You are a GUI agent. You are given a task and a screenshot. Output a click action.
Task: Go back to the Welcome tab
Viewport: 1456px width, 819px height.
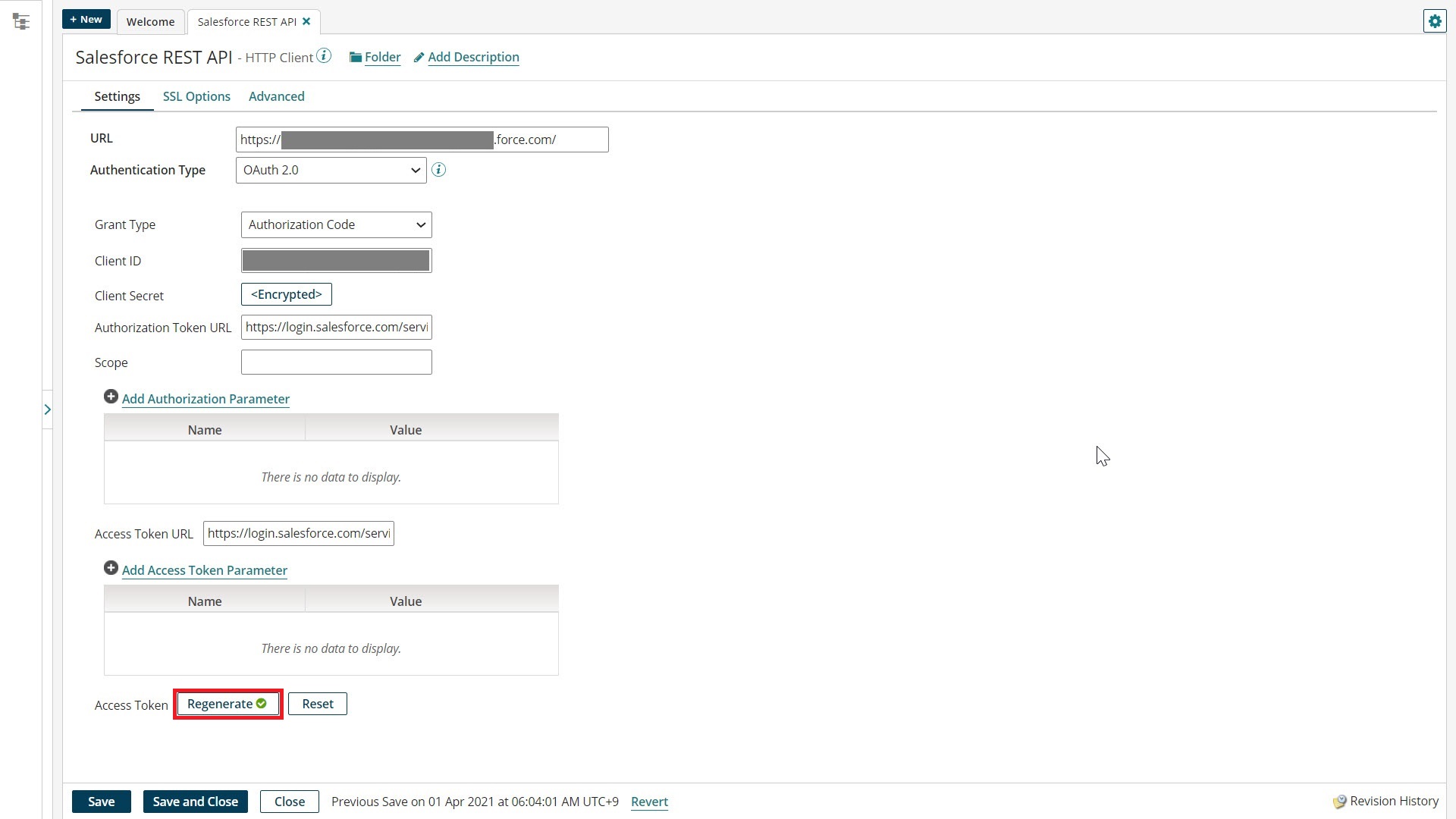(150, 22)
